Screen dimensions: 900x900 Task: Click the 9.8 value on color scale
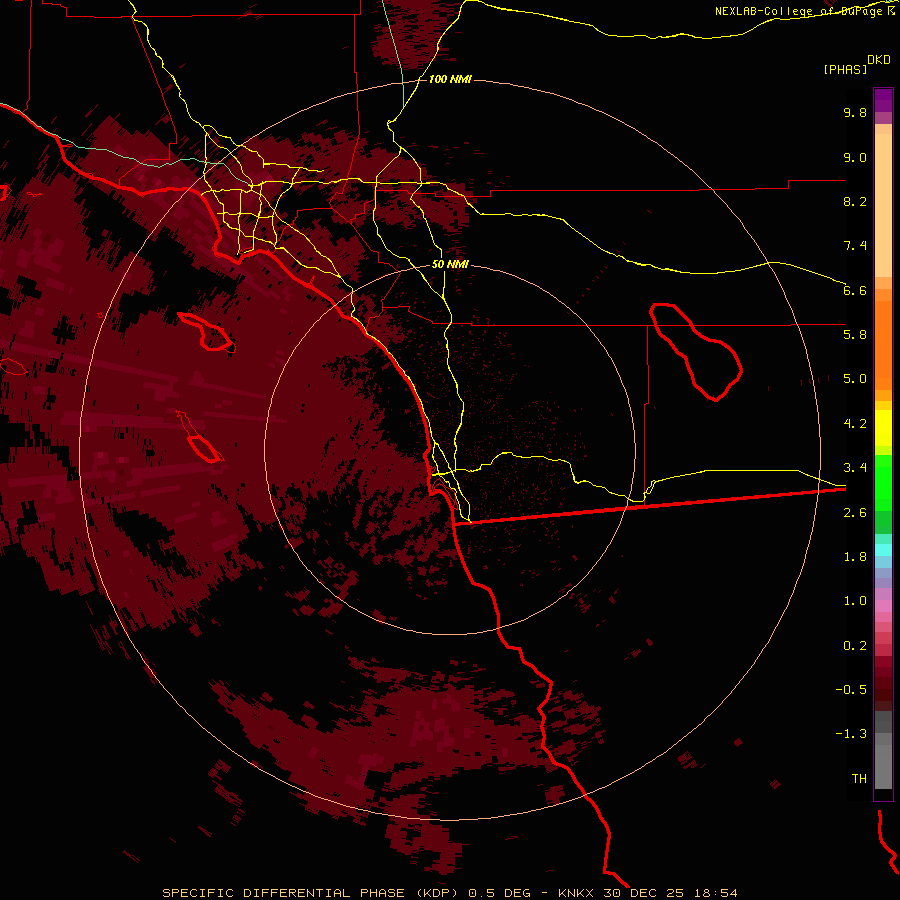click(x=855, y=112)
